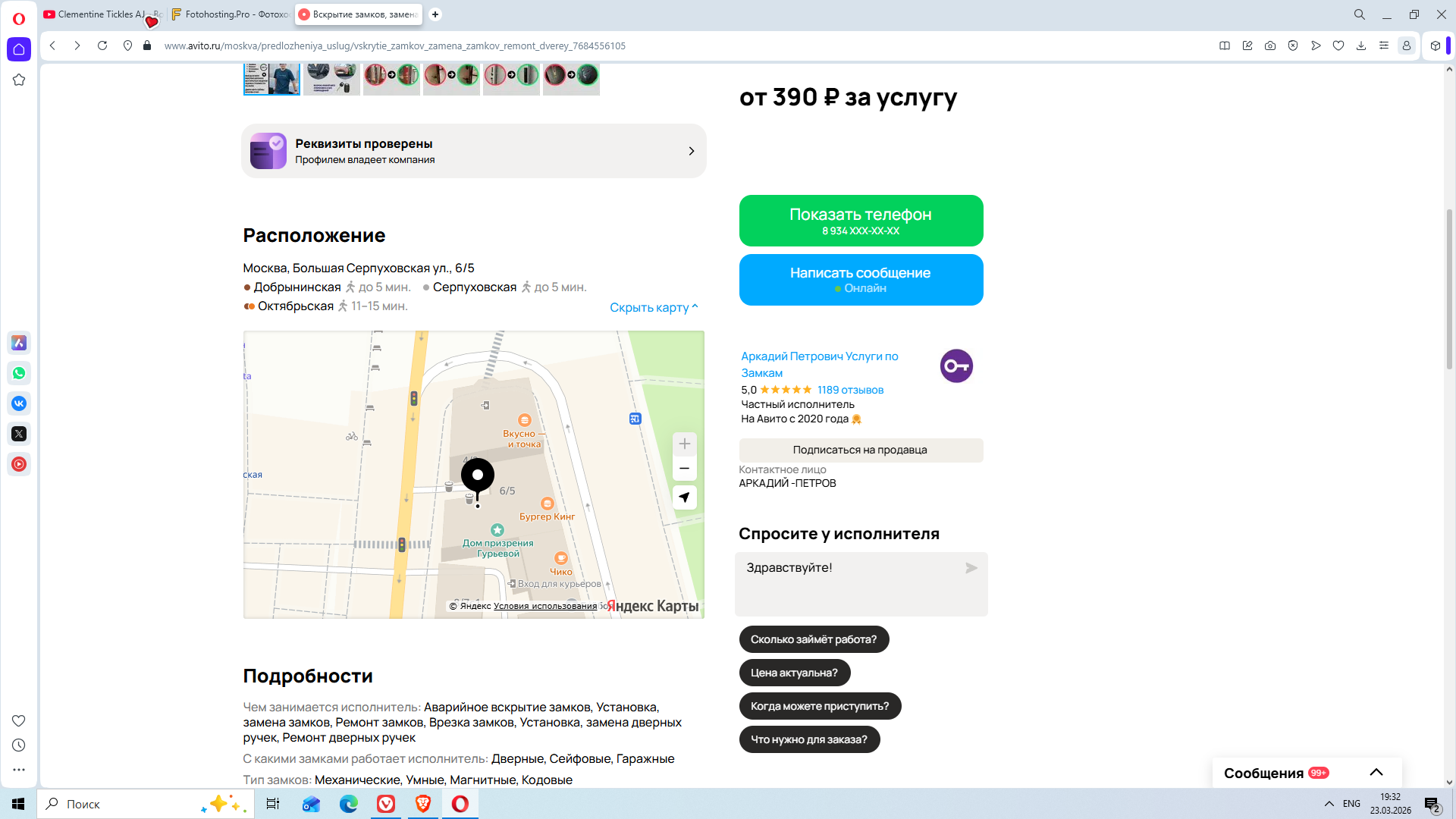Click the map geolocation arrow button
1456x819 pixels.
[x=684, y=497]
